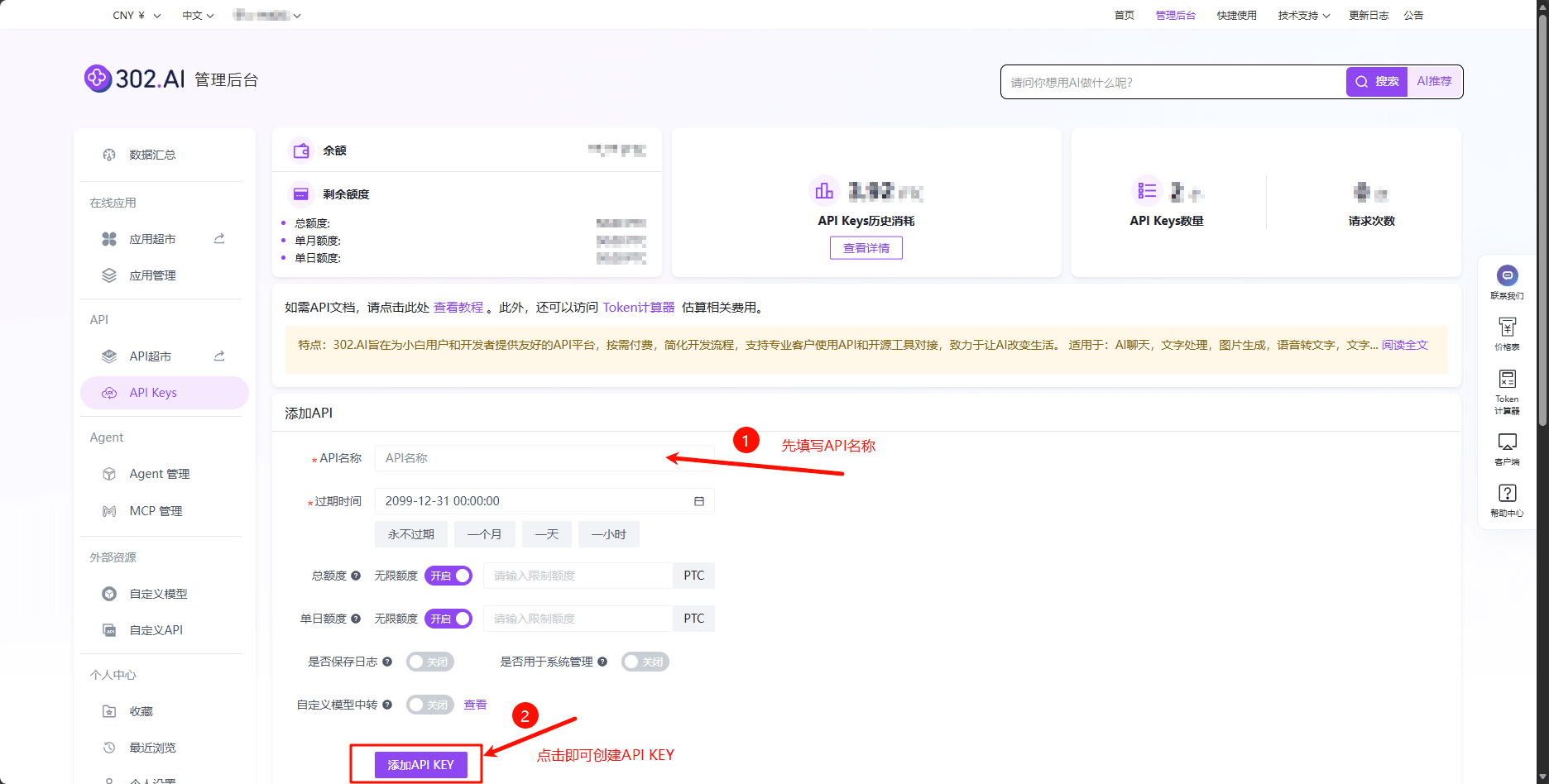
Task: Click the external link icon beside 应用超市
Action: [x=219, y=239]
